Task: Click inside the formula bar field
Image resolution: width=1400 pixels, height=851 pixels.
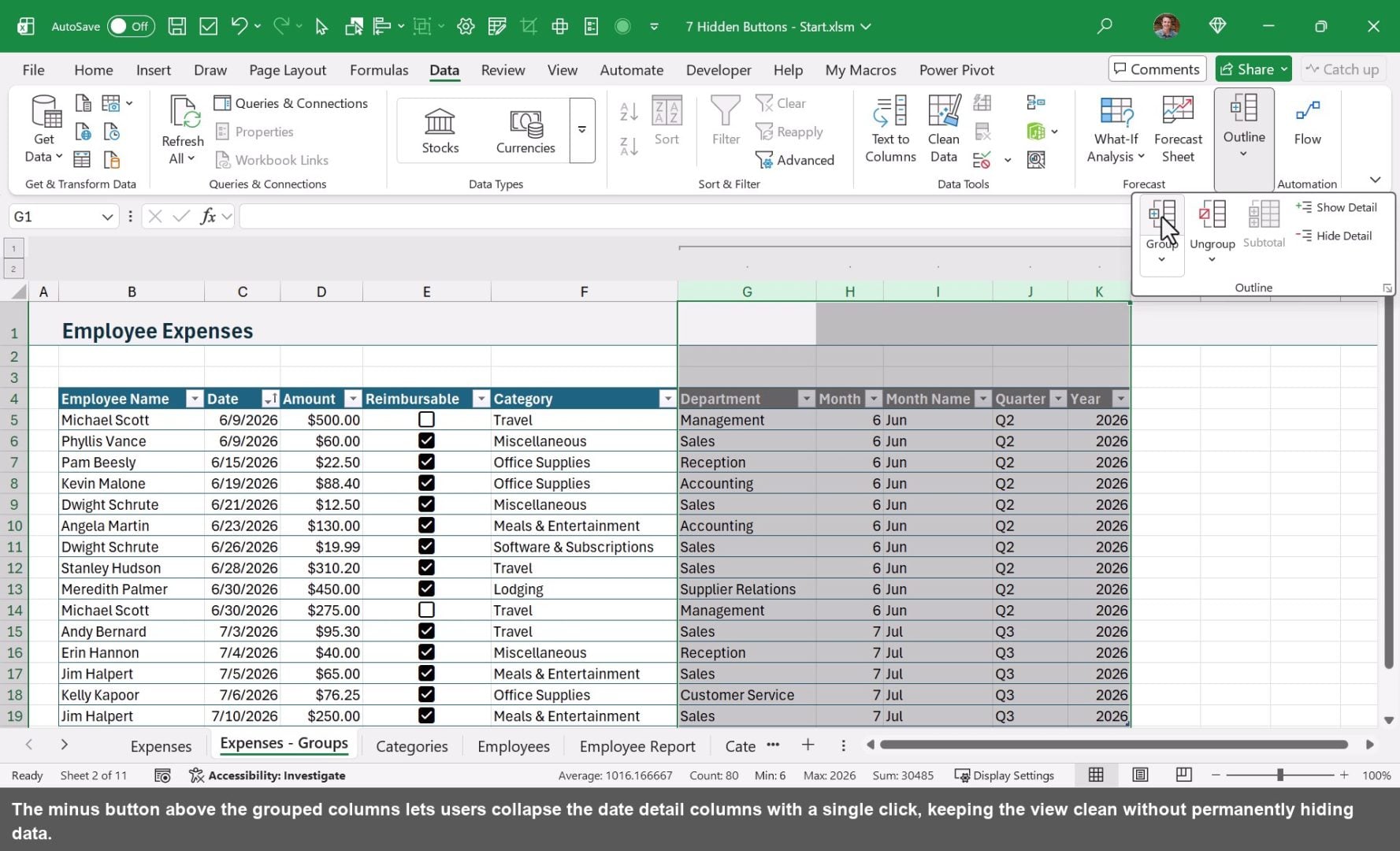Action: tap(684, 216)
